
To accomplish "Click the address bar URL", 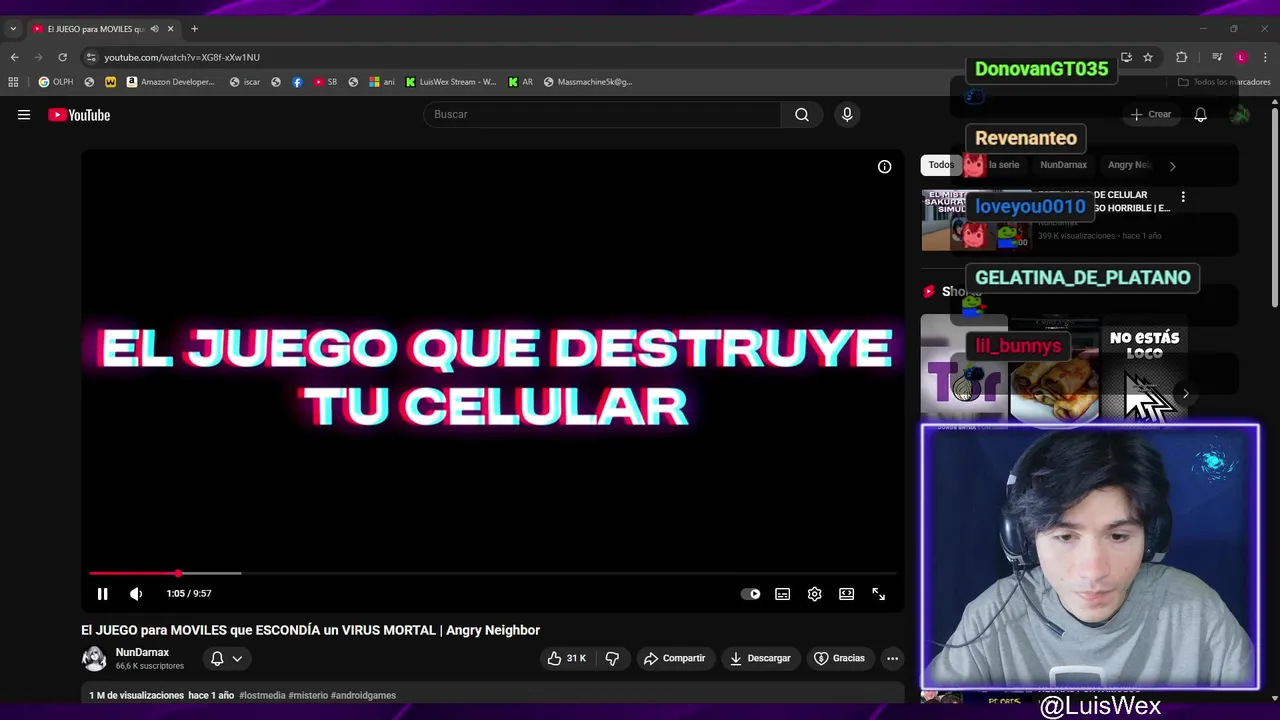I will point(182,58).
